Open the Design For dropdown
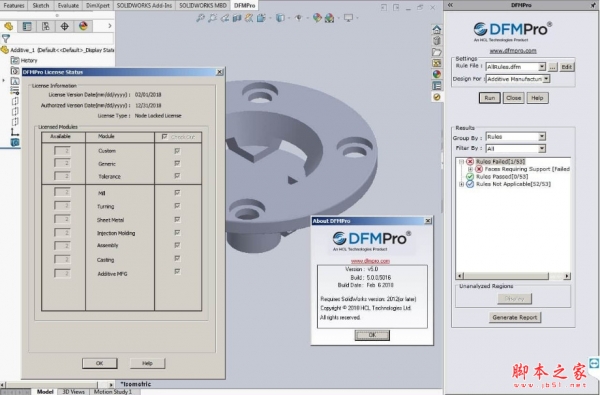 [546, 79]
